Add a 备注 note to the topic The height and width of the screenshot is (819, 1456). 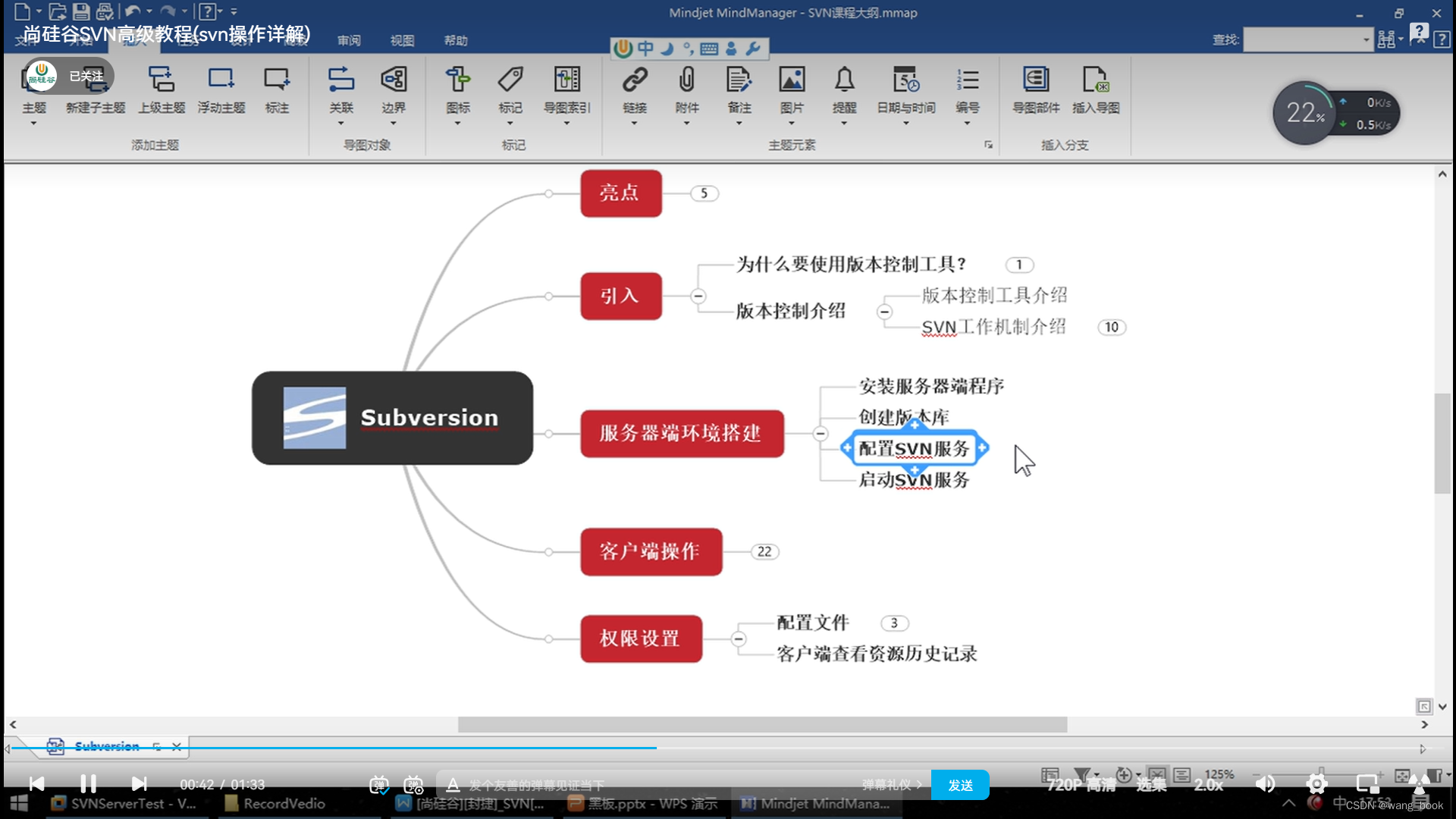[739, 87]
